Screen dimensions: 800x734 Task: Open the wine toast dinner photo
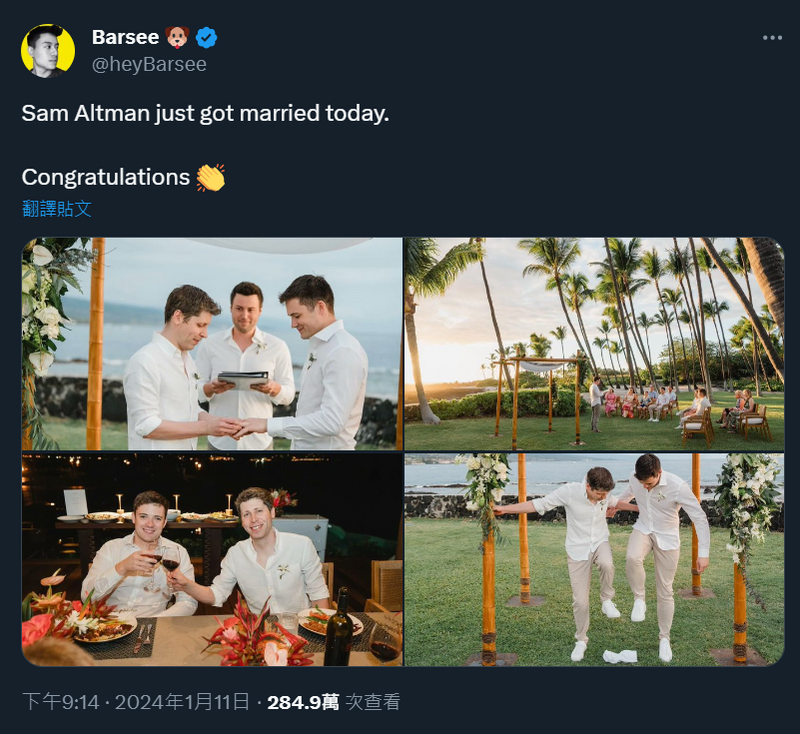point(212,560)
